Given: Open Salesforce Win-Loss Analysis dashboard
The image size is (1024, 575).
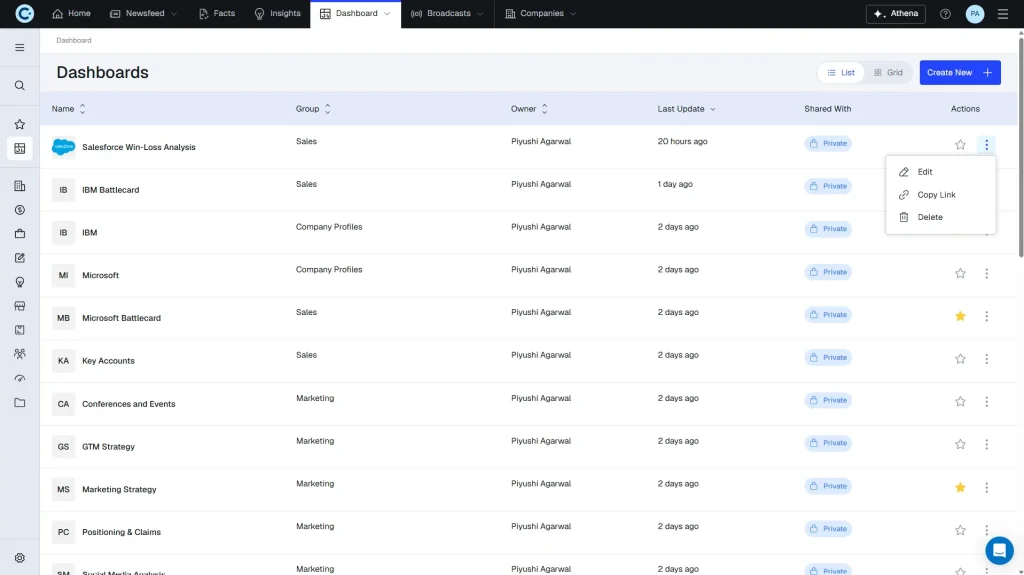Looking at the screenshot, I should tap(138, 147).
